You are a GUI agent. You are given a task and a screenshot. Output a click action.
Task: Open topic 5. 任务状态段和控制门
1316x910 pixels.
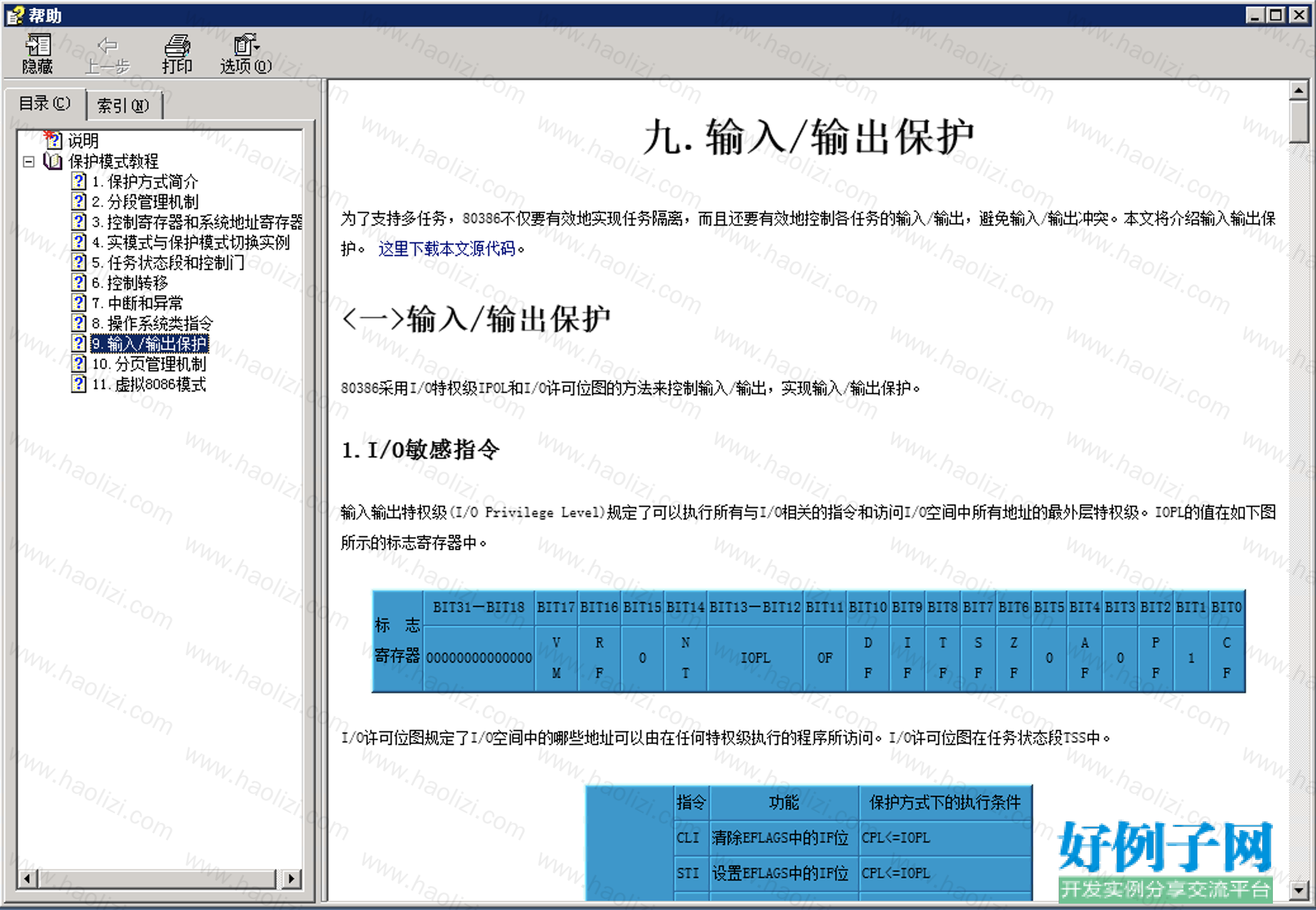168,263
